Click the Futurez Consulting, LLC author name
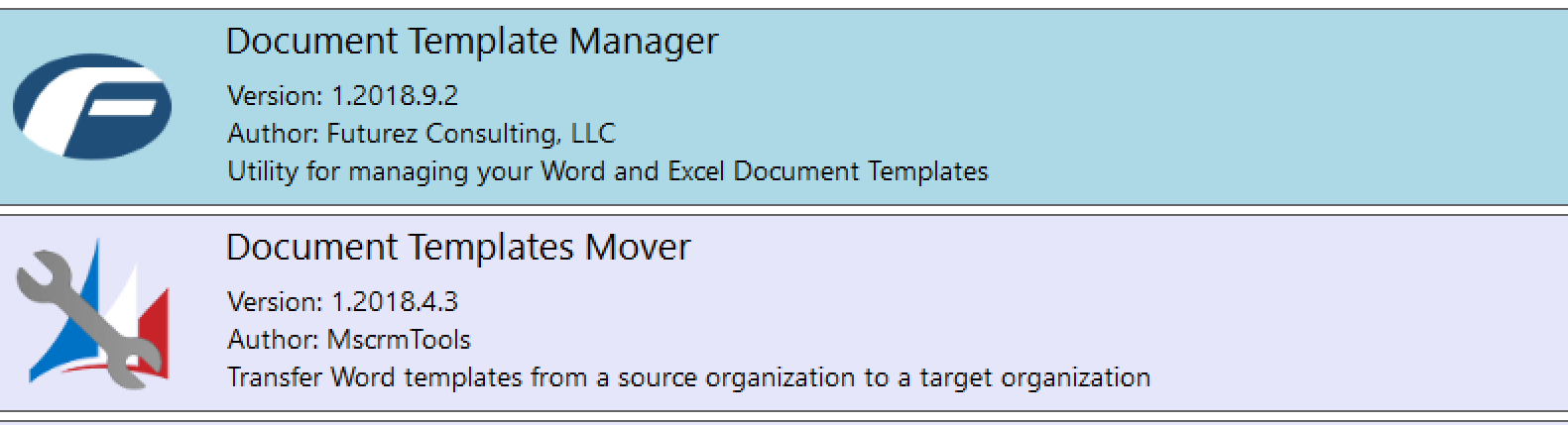1568x425 pixels. point(471,134)
